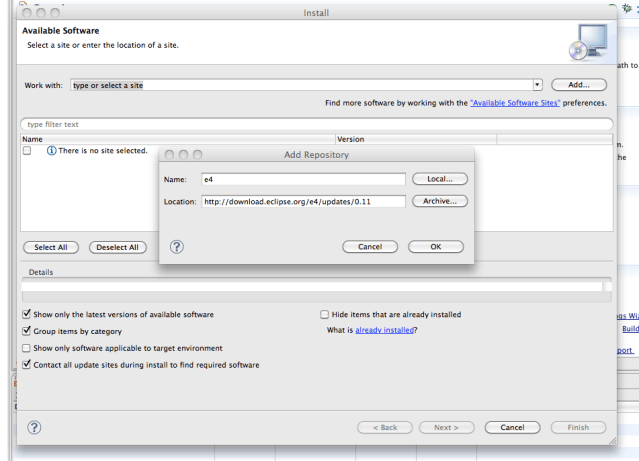639x461 pixels.
Task: Open the 'already installed' link
Action: [384, 331]
